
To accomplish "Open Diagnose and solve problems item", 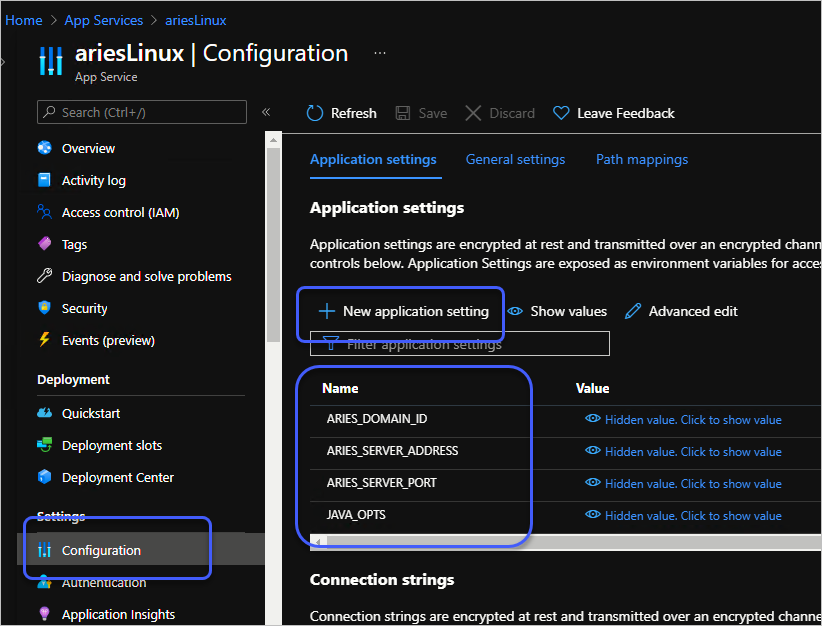I will tap(147, 276).
